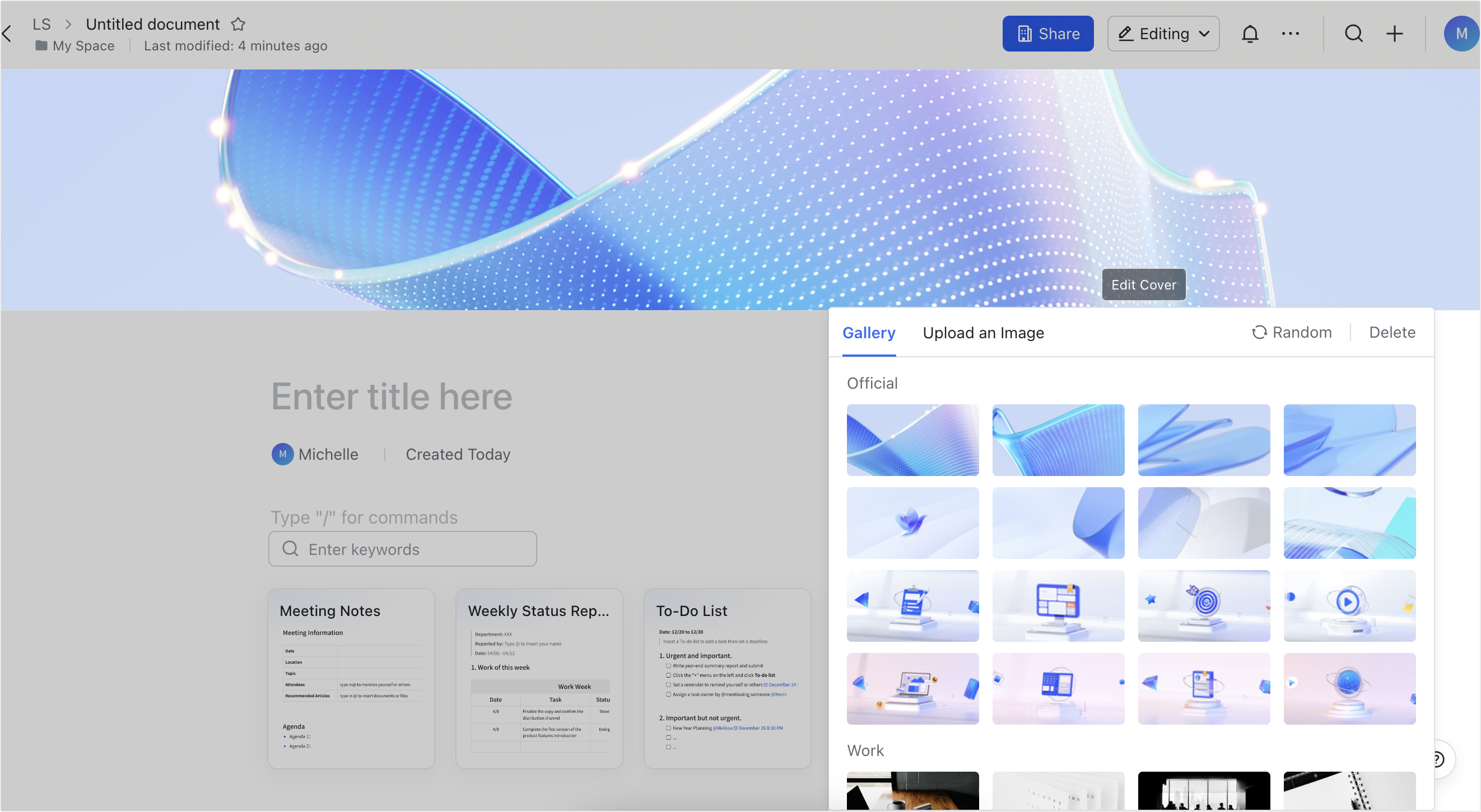Click the search magnifier in the top bar
The height and width of the screenshot is (812, 1481).
click(x=1354, y=34)
